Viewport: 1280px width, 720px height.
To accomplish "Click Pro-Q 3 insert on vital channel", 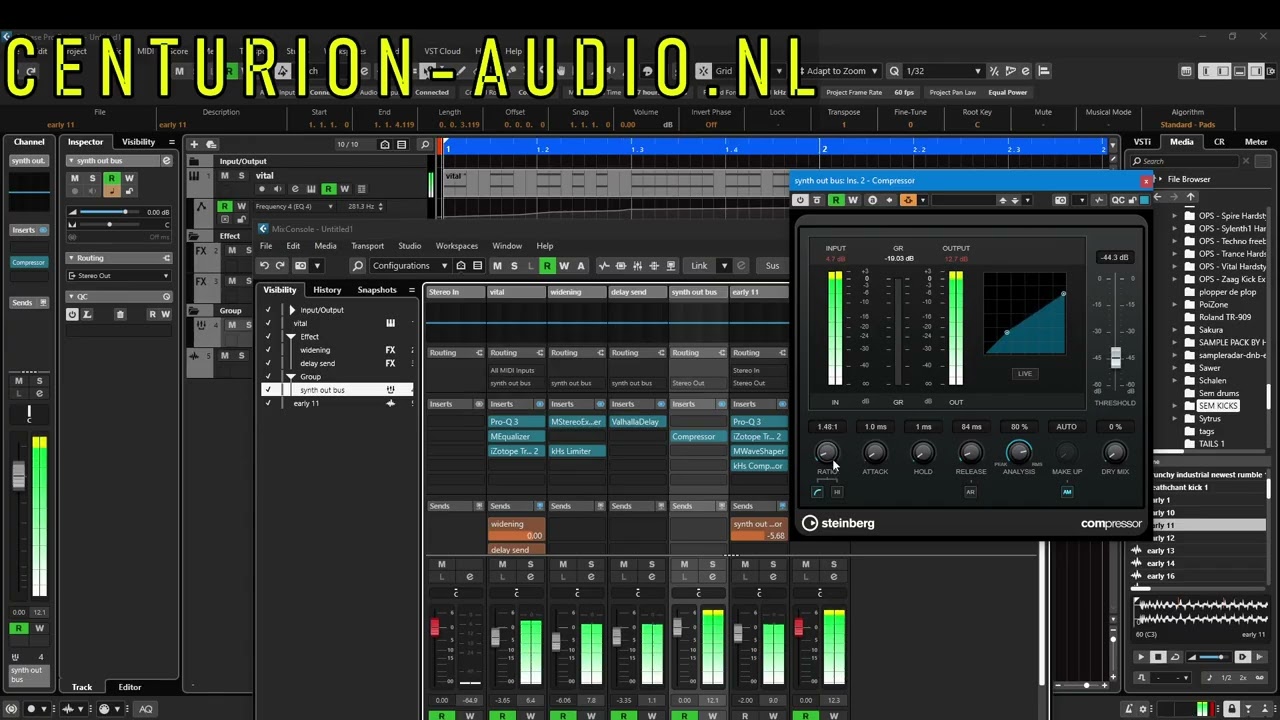I will pyautogui.click(x=516, y=422).
